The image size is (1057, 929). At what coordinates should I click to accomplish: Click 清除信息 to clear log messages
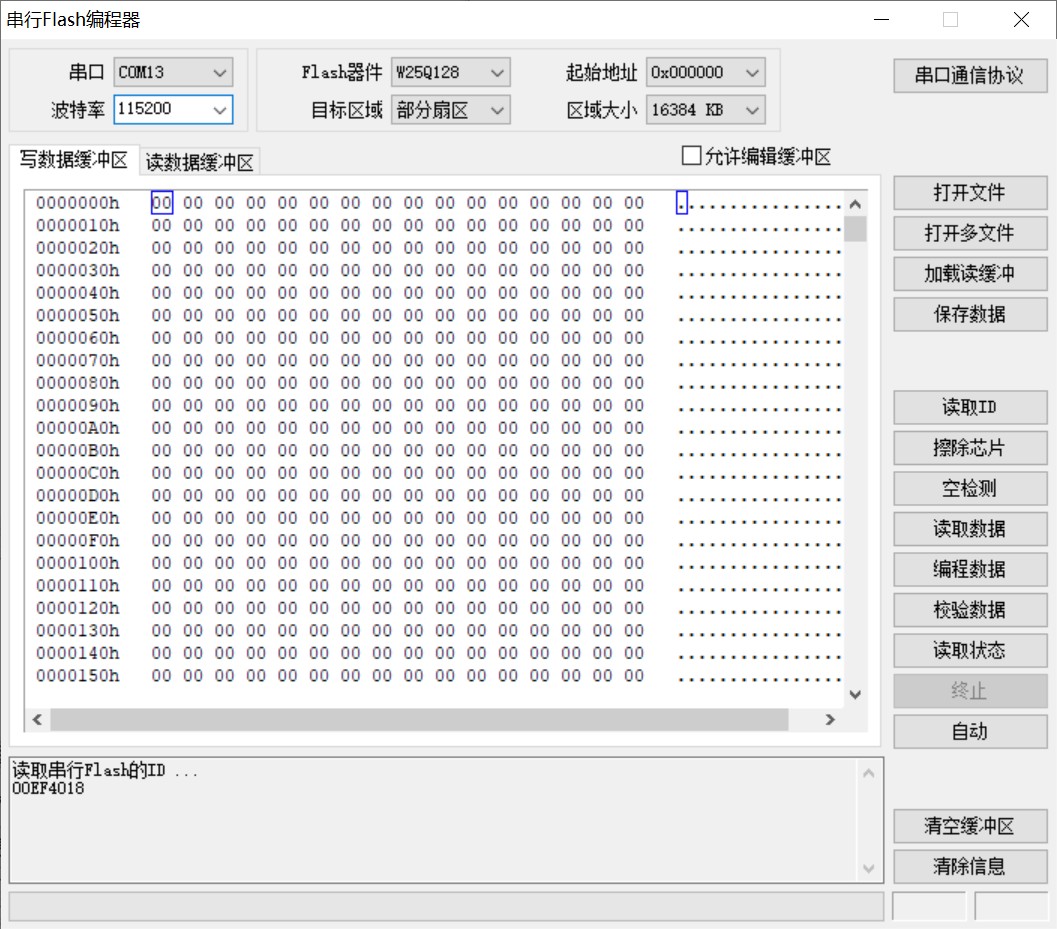click(x=969, y=867)
